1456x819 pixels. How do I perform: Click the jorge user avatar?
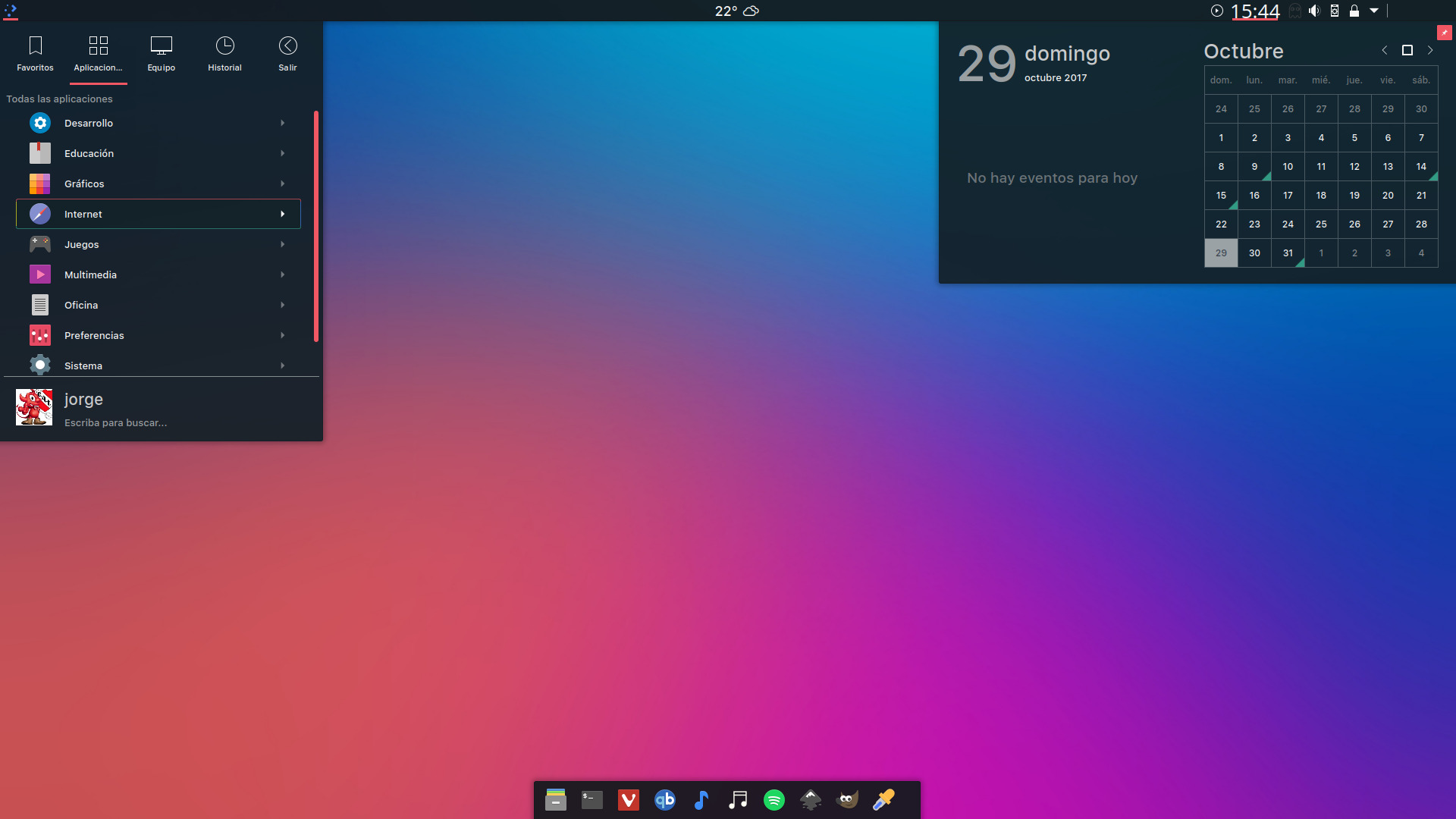click(34, 407)
